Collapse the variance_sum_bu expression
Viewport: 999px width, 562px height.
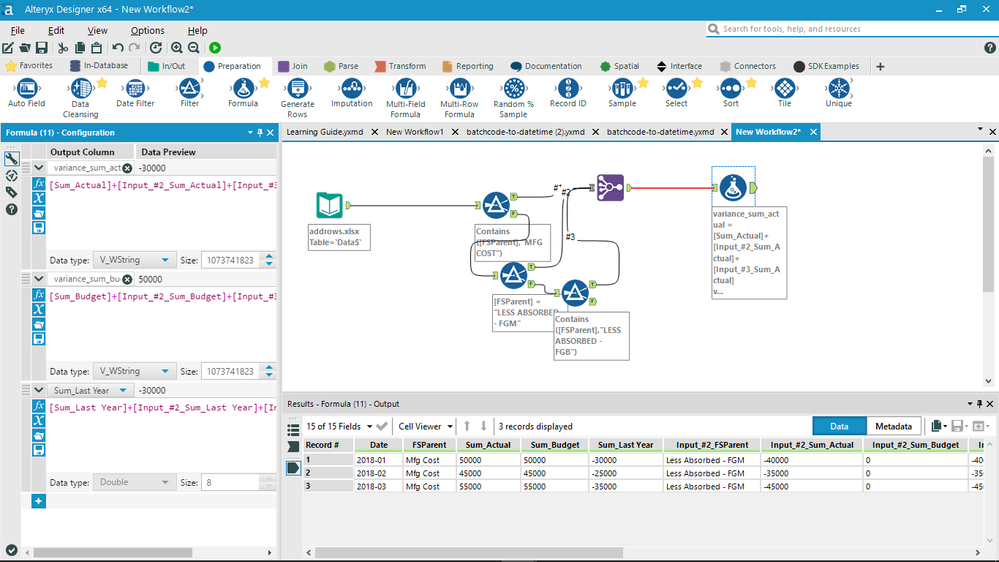pyautogui.click(x=39, y=278)
